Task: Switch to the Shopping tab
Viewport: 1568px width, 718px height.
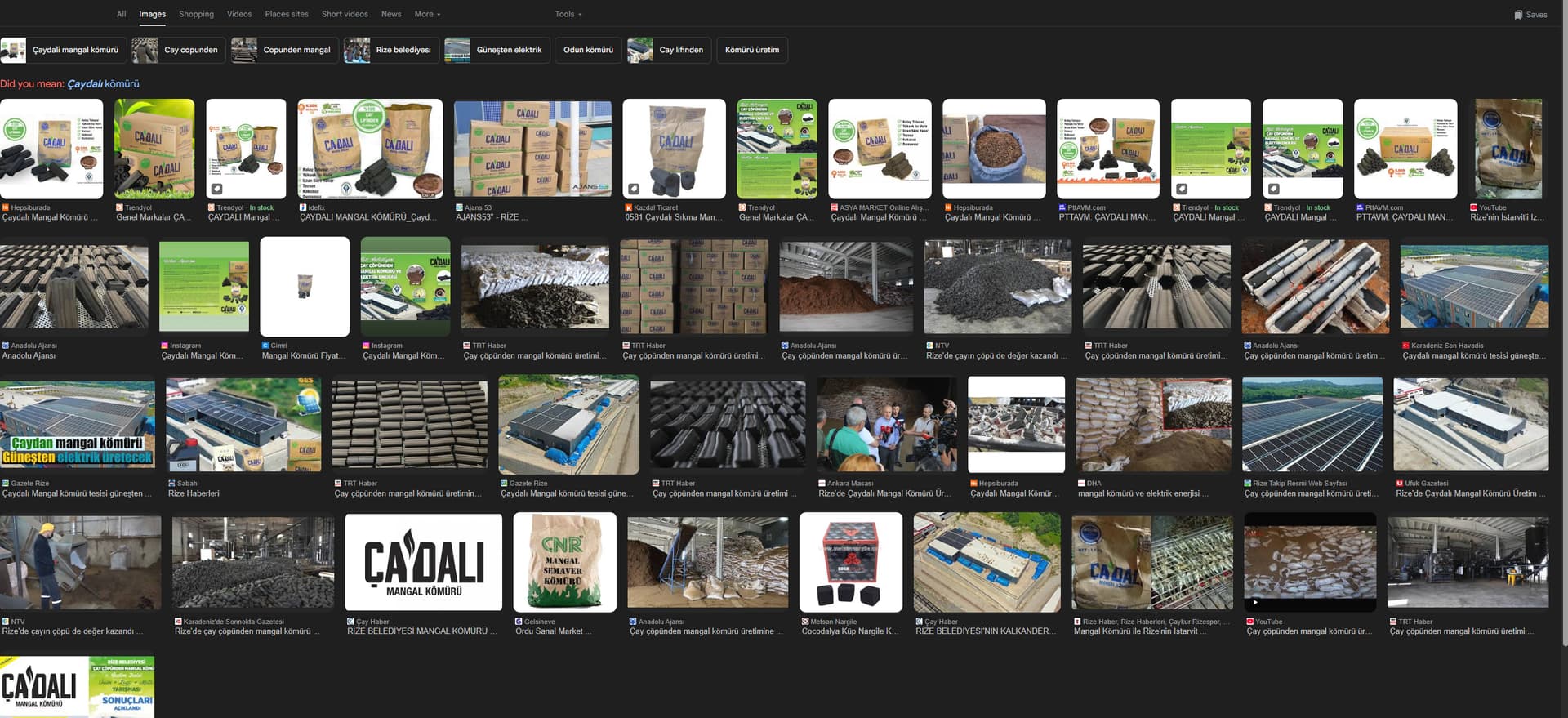Action: [196, 14]
